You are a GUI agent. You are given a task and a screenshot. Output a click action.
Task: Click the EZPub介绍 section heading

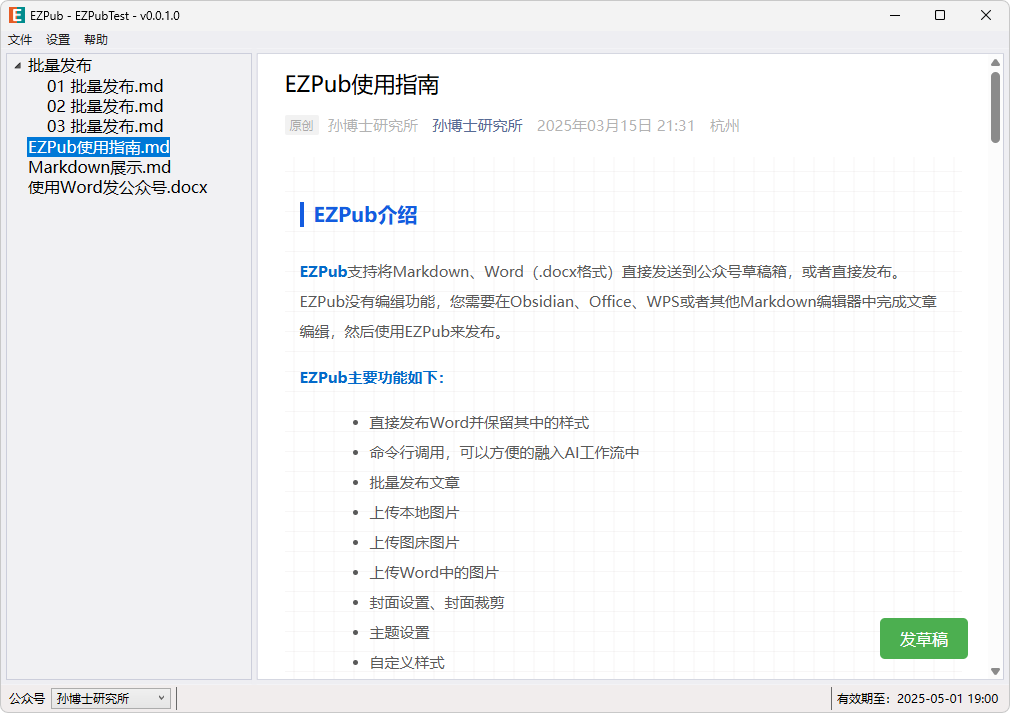coord(365,215)
